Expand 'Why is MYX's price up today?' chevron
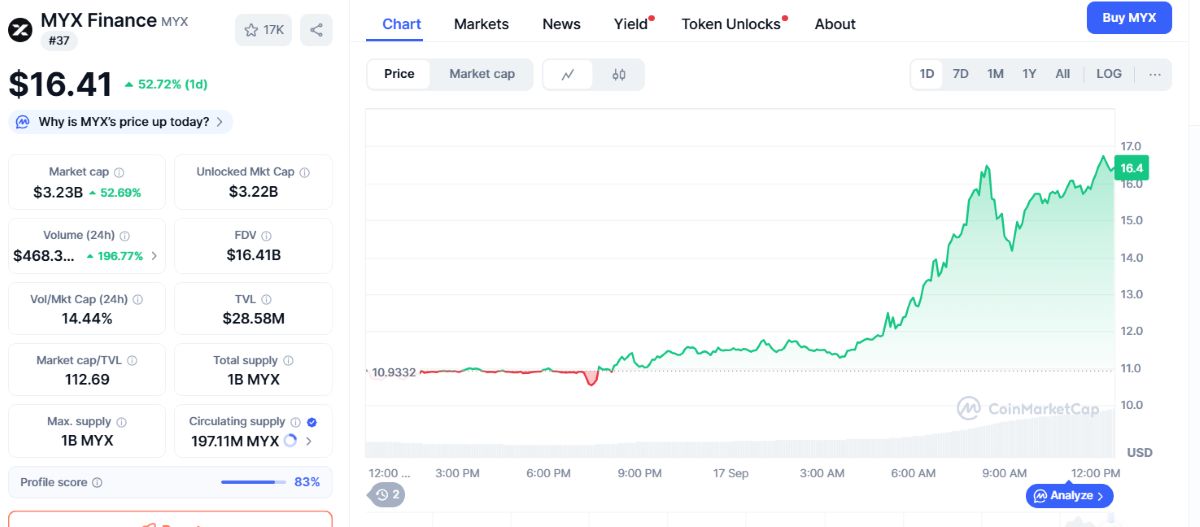The image size is (1200, 527). 220,122
